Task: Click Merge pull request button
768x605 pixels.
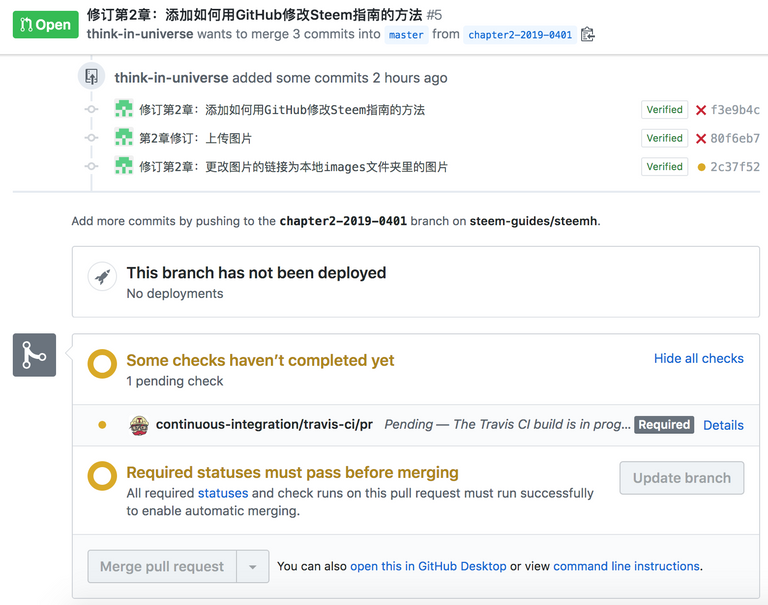Action: [162, 566]
